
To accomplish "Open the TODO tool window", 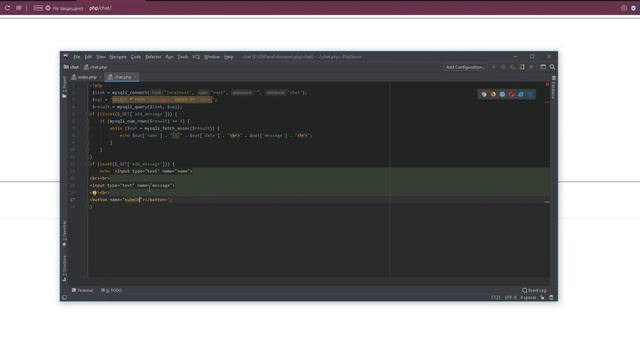I will pos(111,290).
